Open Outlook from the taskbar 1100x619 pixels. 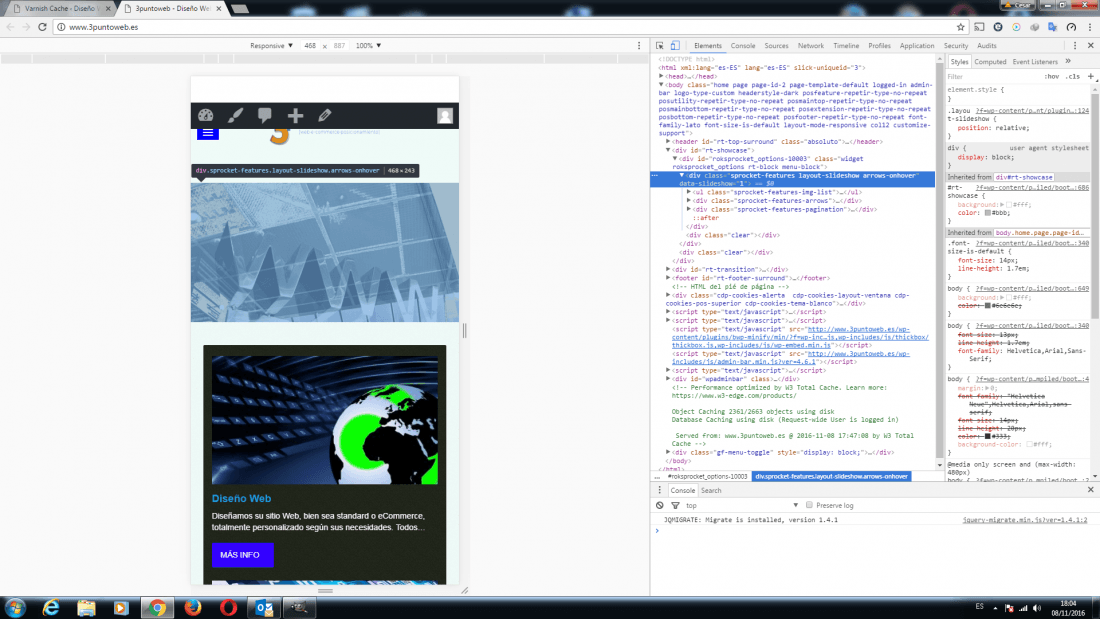pos(264,608)
